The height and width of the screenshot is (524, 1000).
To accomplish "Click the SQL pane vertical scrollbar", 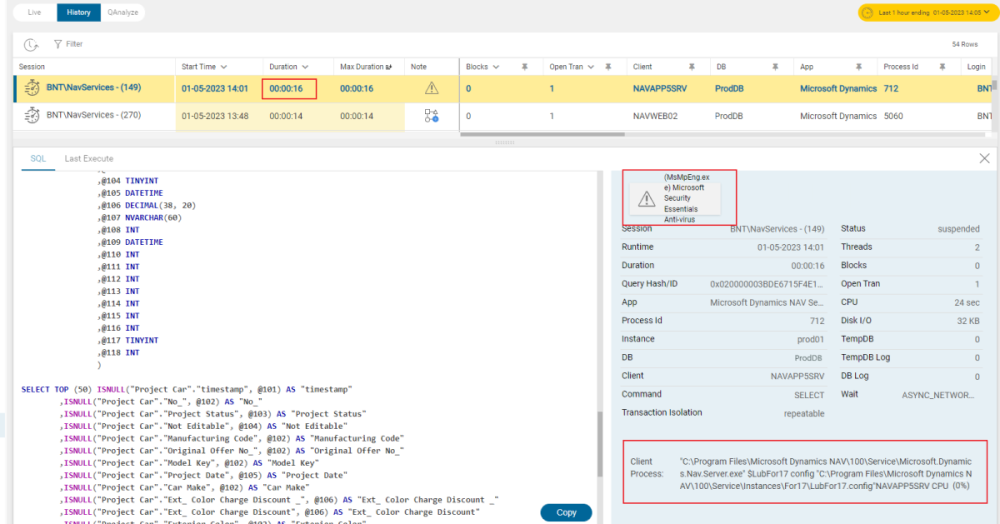I will click(x=600, y=446).
